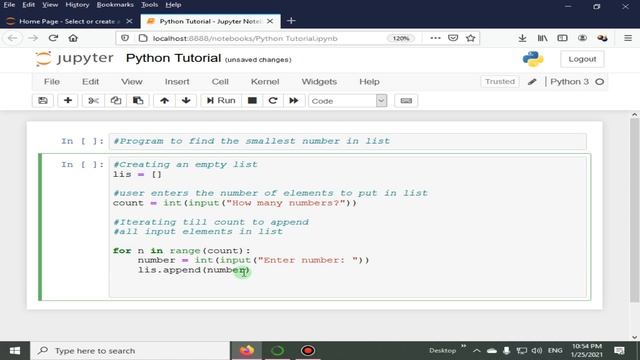Open the Widgets menu

click(319, 82)
